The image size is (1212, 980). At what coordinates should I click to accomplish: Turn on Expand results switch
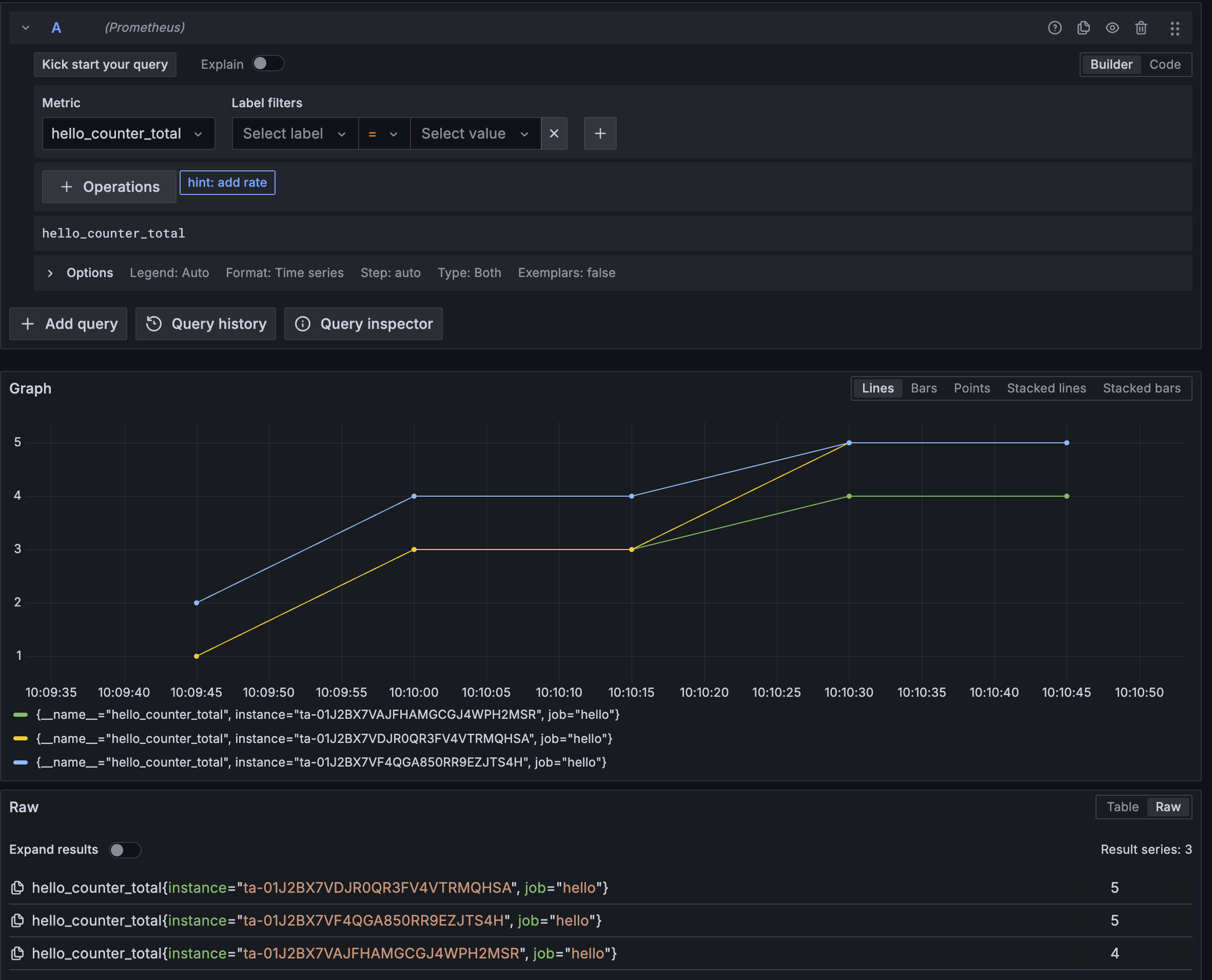pyautogui.click(x=125, y=850)
